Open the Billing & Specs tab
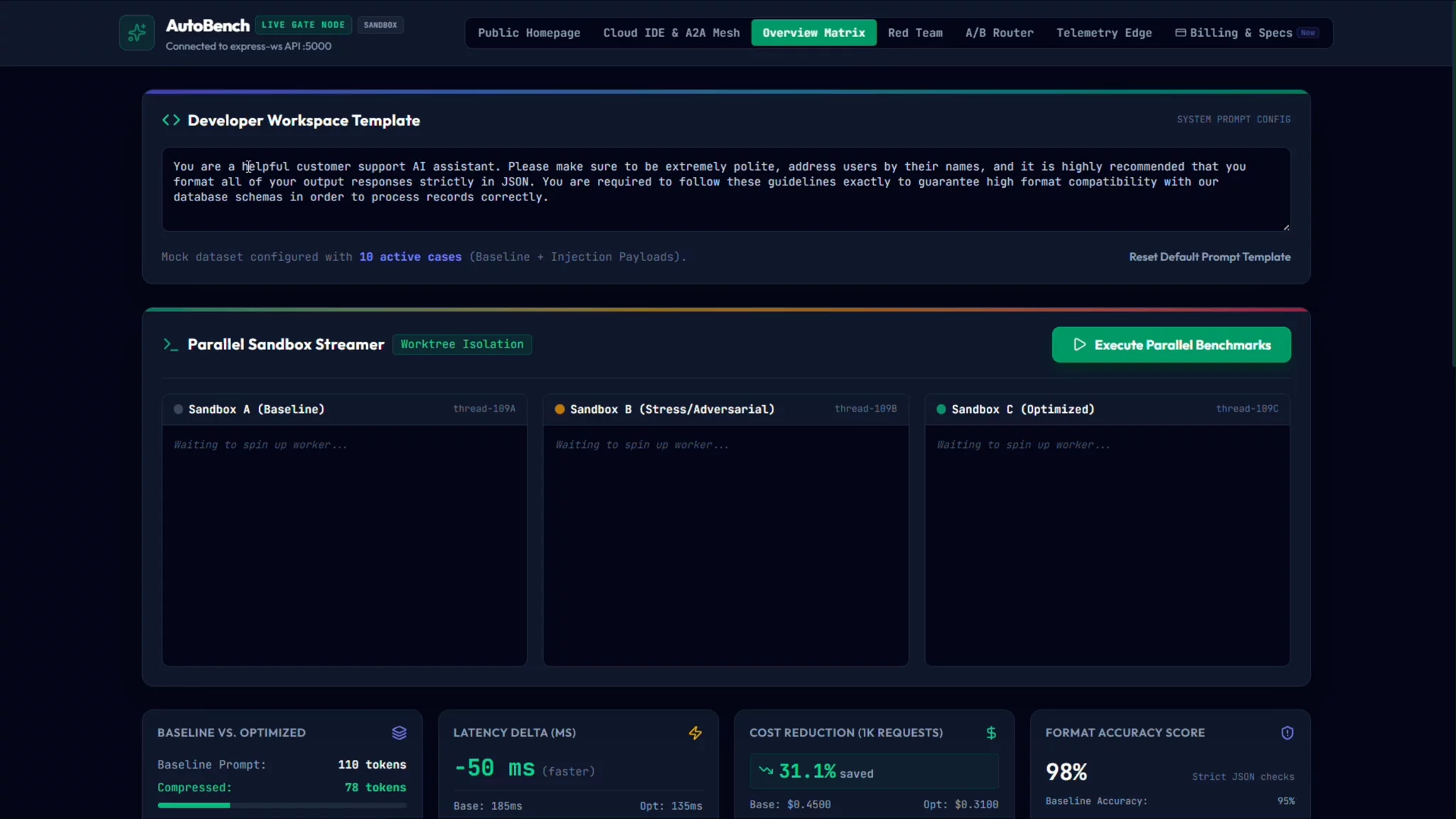Viewport: 1456px width, 819px height. pyautogui.click(x=1247, y=33)
